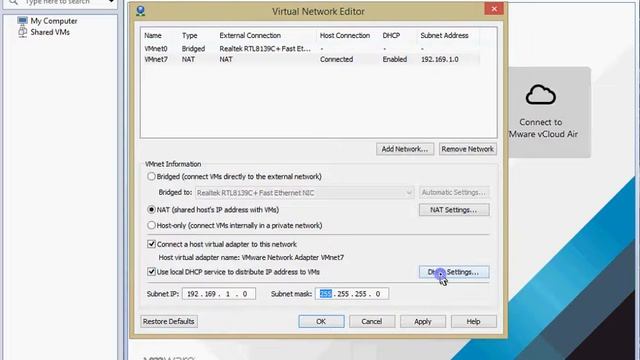Close the Virtual Network Editor dialog

[494, 9]
